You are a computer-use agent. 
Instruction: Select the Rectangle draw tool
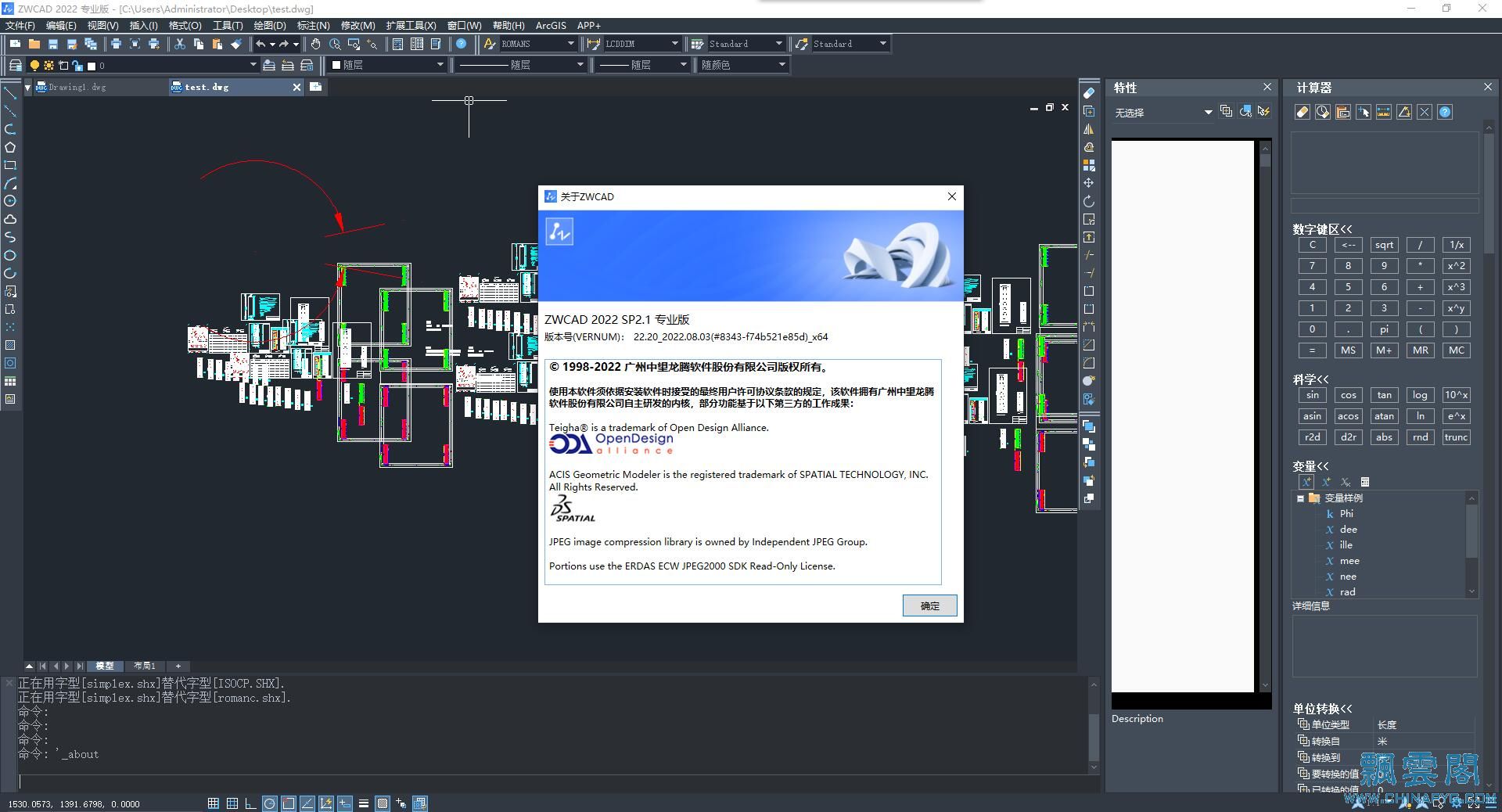10,165
